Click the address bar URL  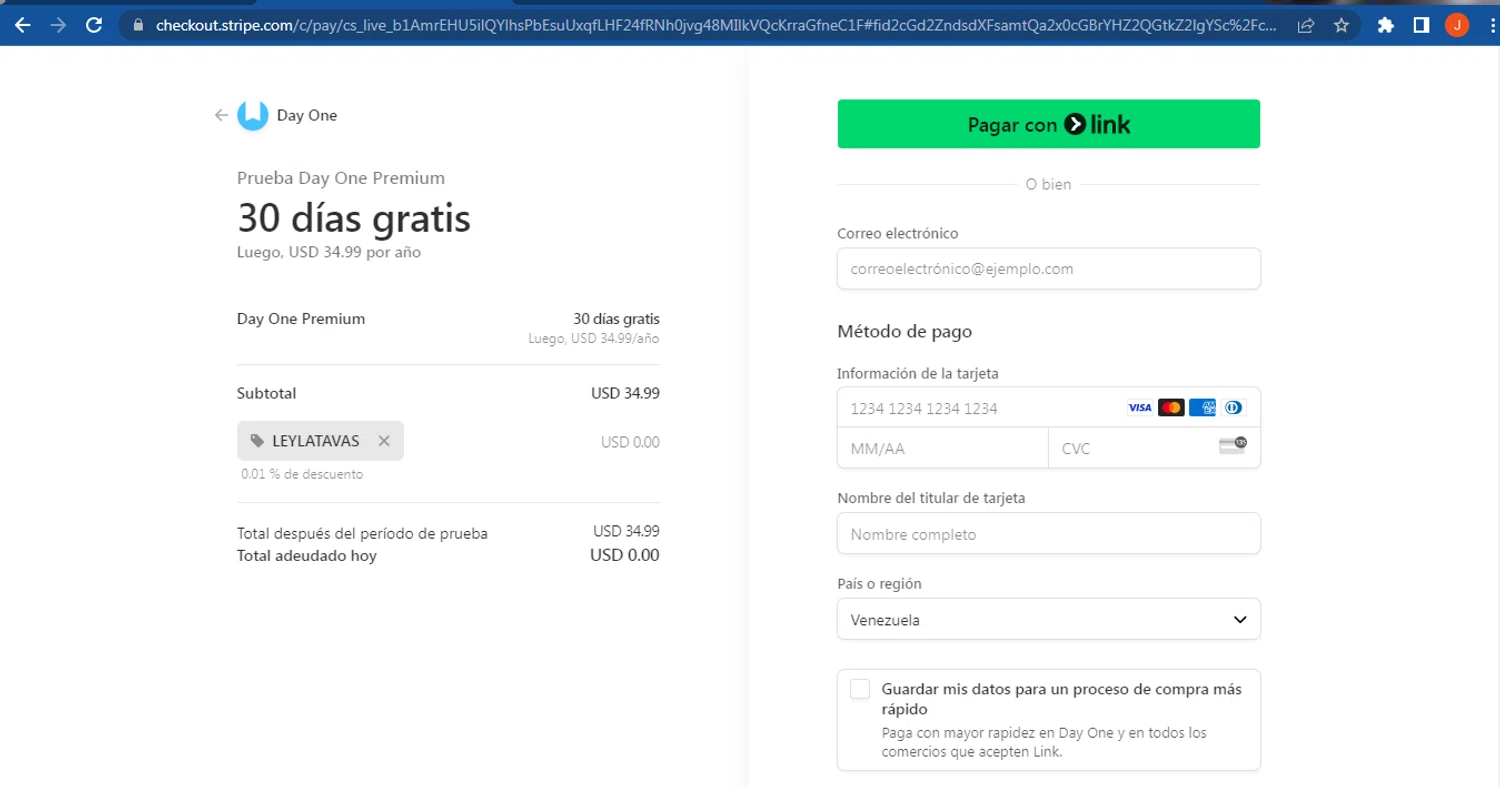click(x=715, y=25)
